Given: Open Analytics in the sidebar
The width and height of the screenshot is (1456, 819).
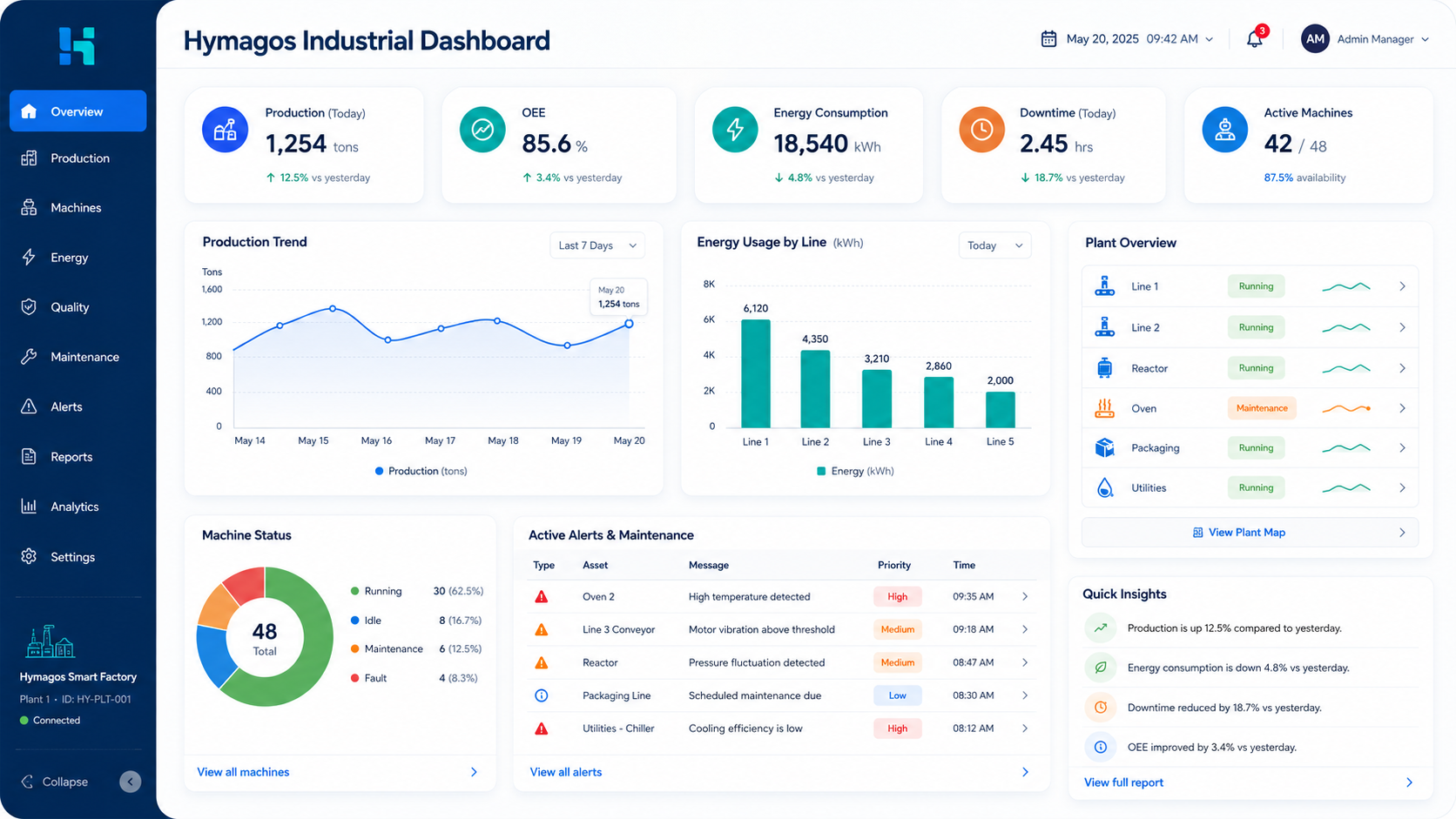Looking at the screenshot, I should coord(78,507).
